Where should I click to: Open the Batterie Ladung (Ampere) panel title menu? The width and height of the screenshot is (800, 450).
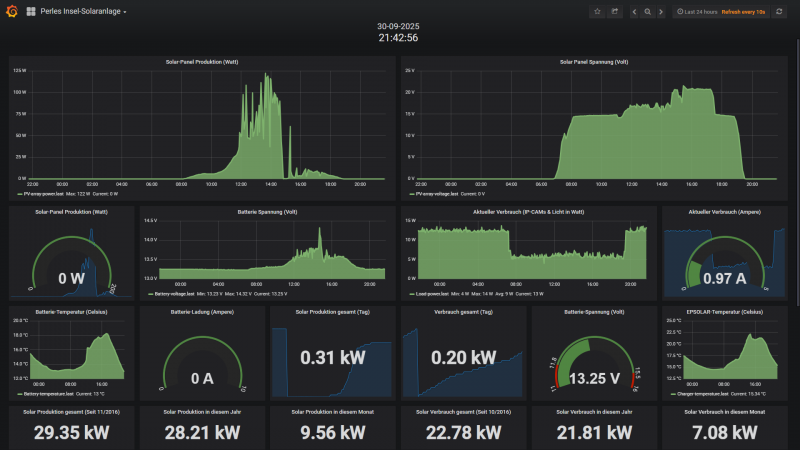click(x=201, y=311)
